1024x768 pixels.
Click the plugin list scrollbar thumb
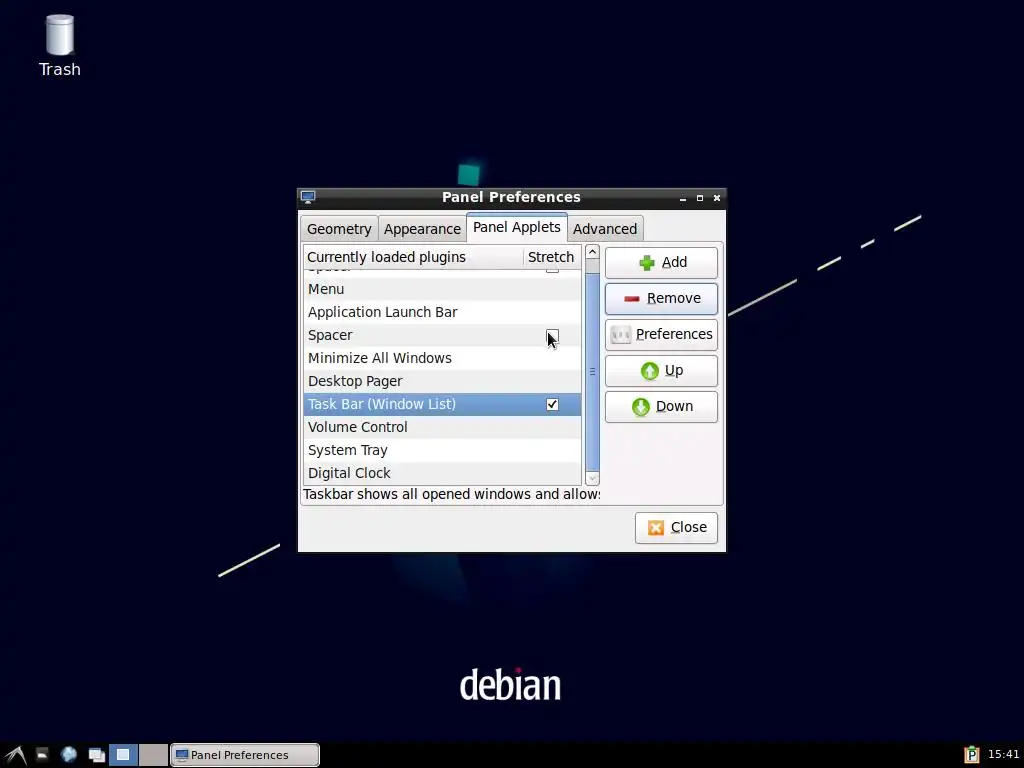pyautogui.click(x=592, y=372)
